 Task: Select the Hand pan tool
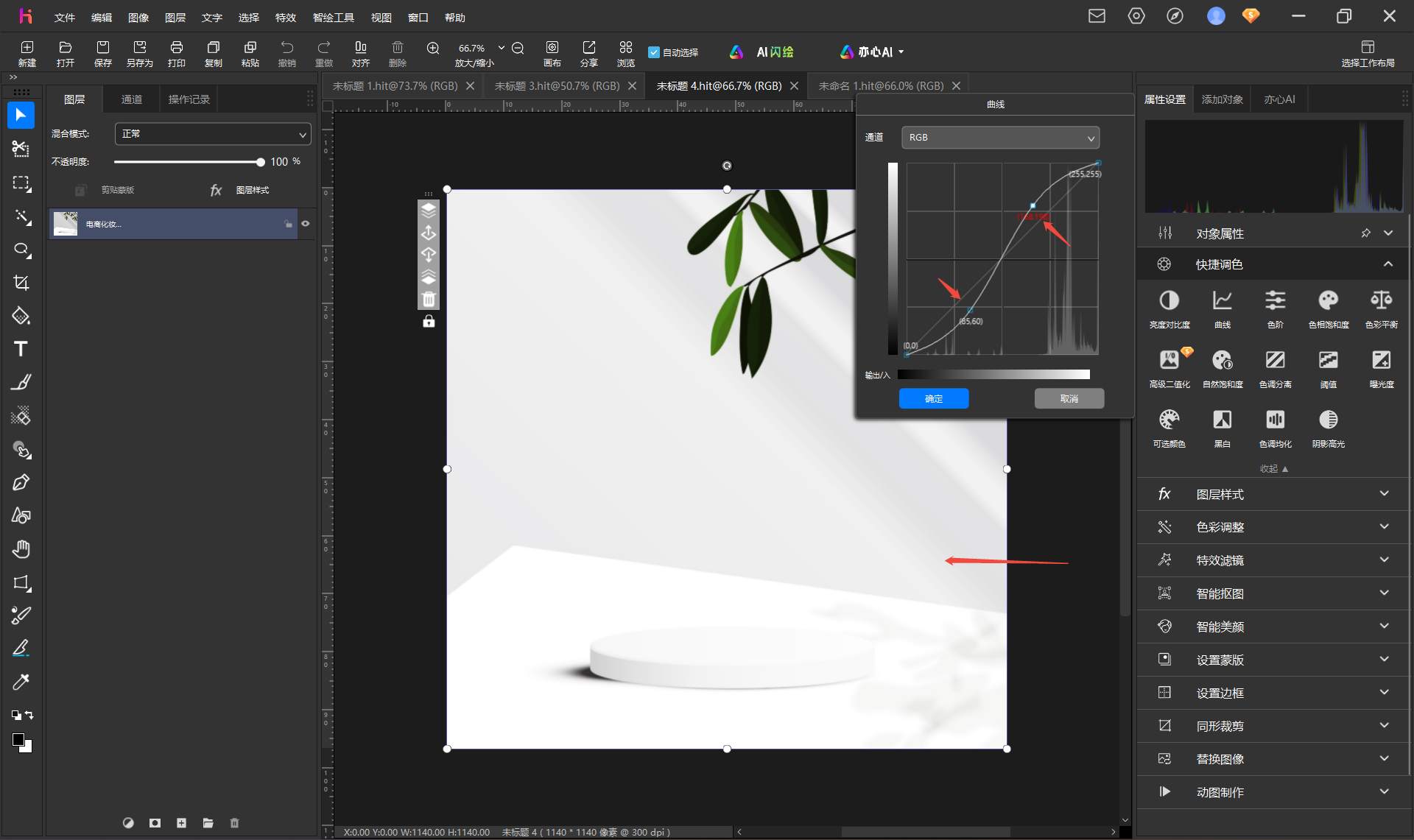point(21,549)
